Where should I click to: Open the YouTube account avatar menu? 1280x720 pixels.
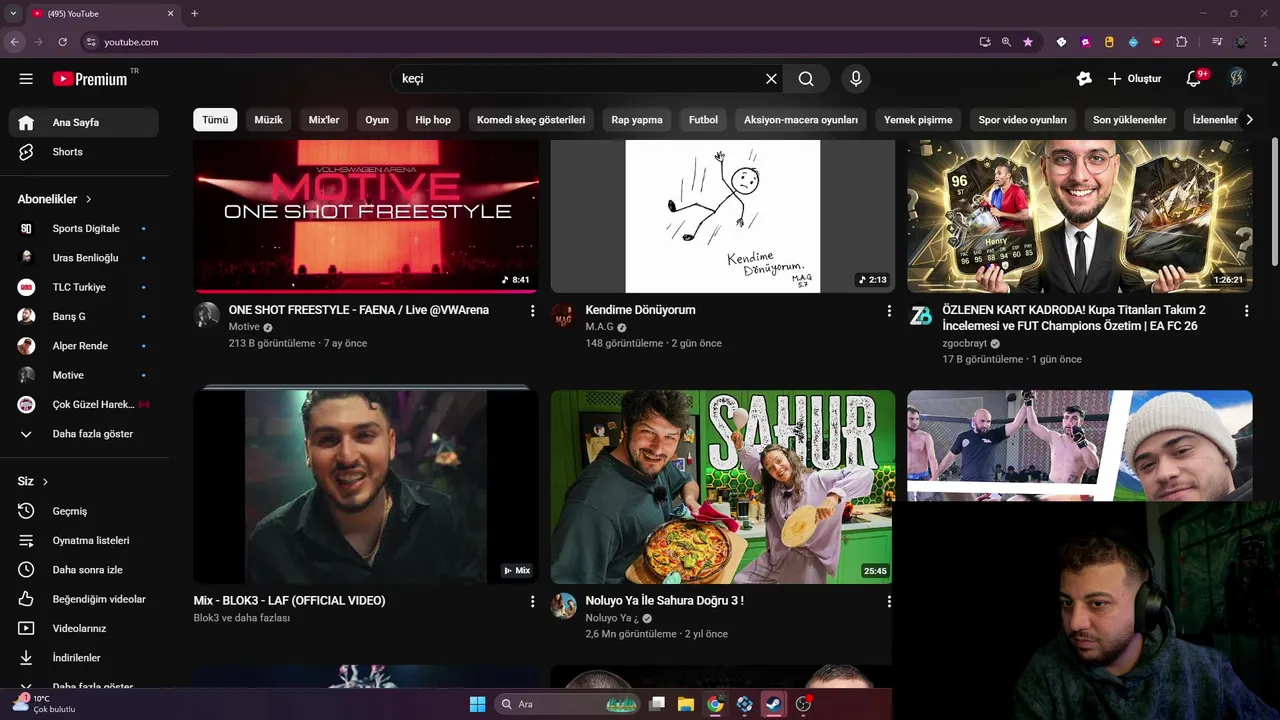1237,78
